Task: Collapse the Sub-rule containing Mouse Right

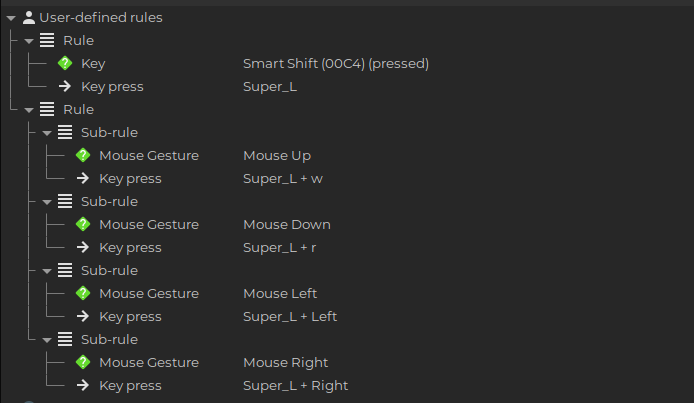Action: point(47,340)
